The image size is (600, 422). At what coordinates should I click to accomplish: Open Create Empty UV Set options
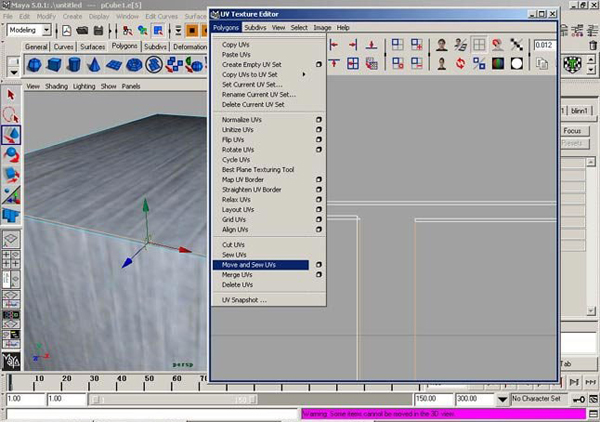[x=318, y=64]
